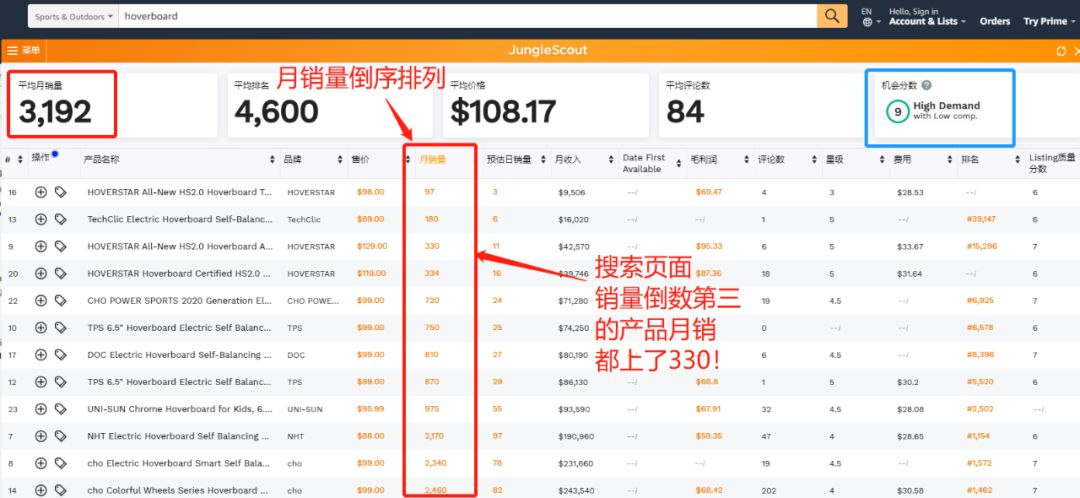The height and width of the screenshot is (498, 1080).
Task: Open Account & Lists menu
Action: (x=927, y=17)
